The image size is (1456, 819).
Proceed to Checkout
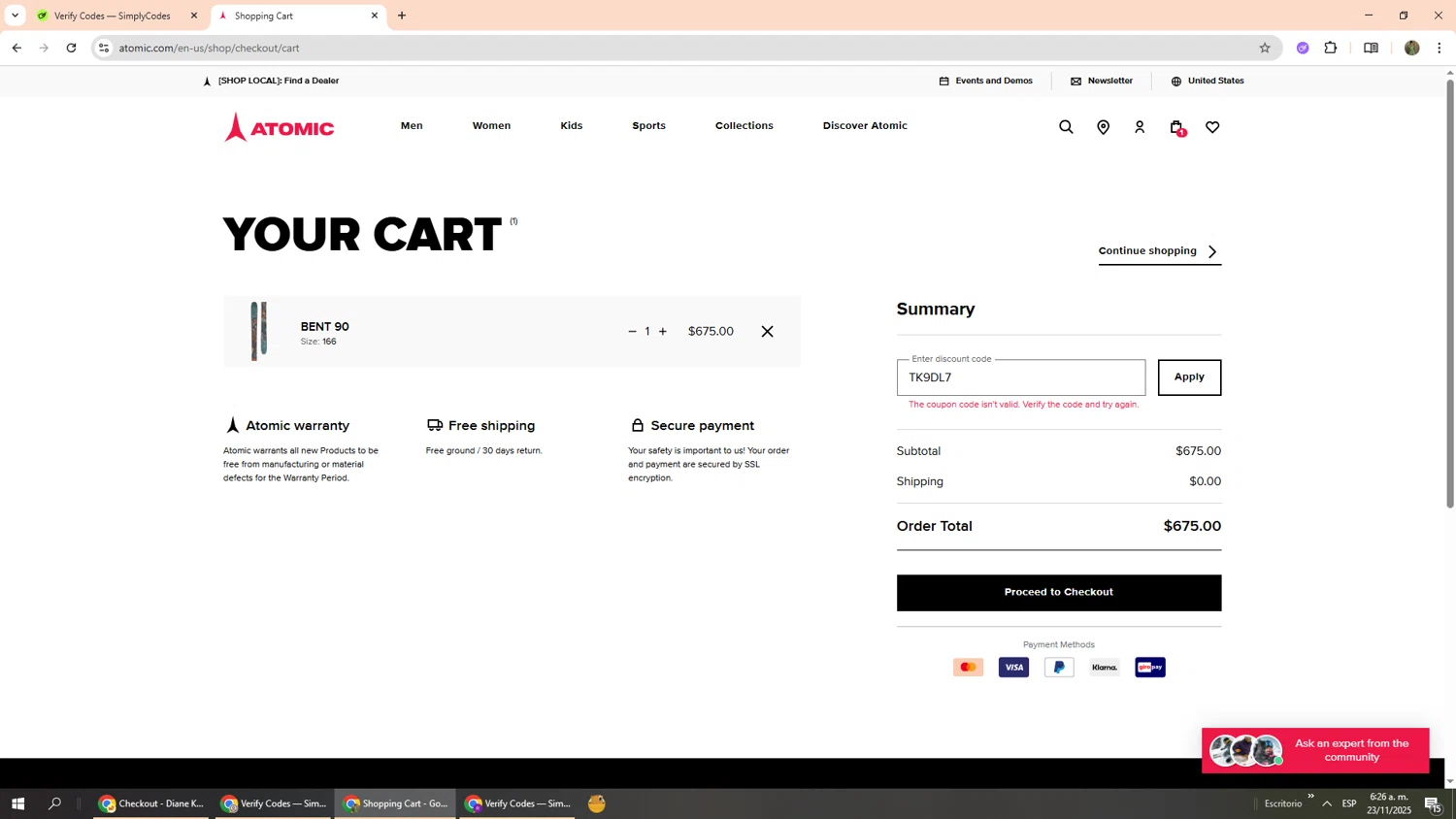coord(1059,593)
